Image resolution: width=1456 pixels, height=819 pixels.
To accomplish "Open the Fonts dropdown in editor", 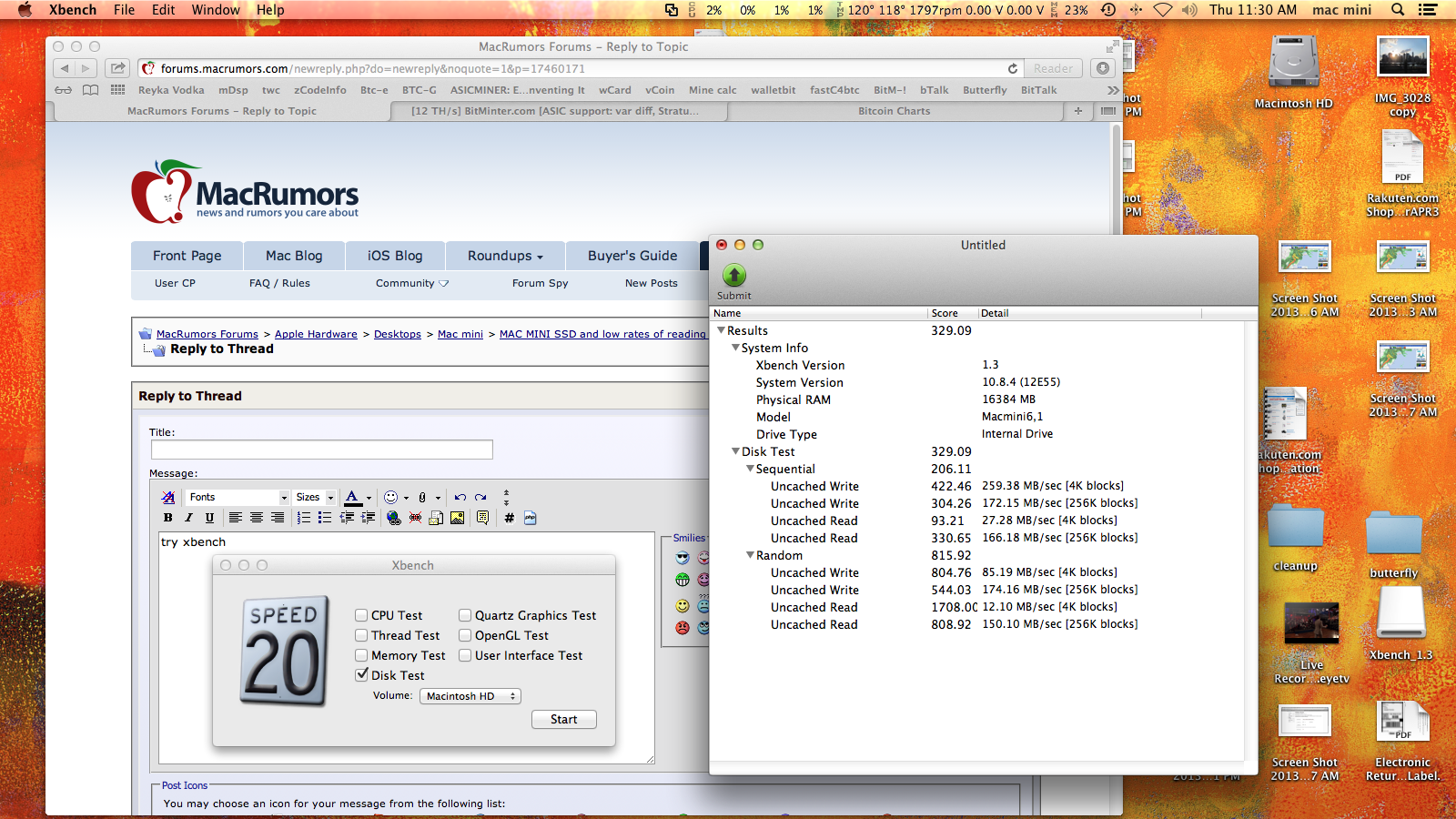I will [x=238, y=497].
